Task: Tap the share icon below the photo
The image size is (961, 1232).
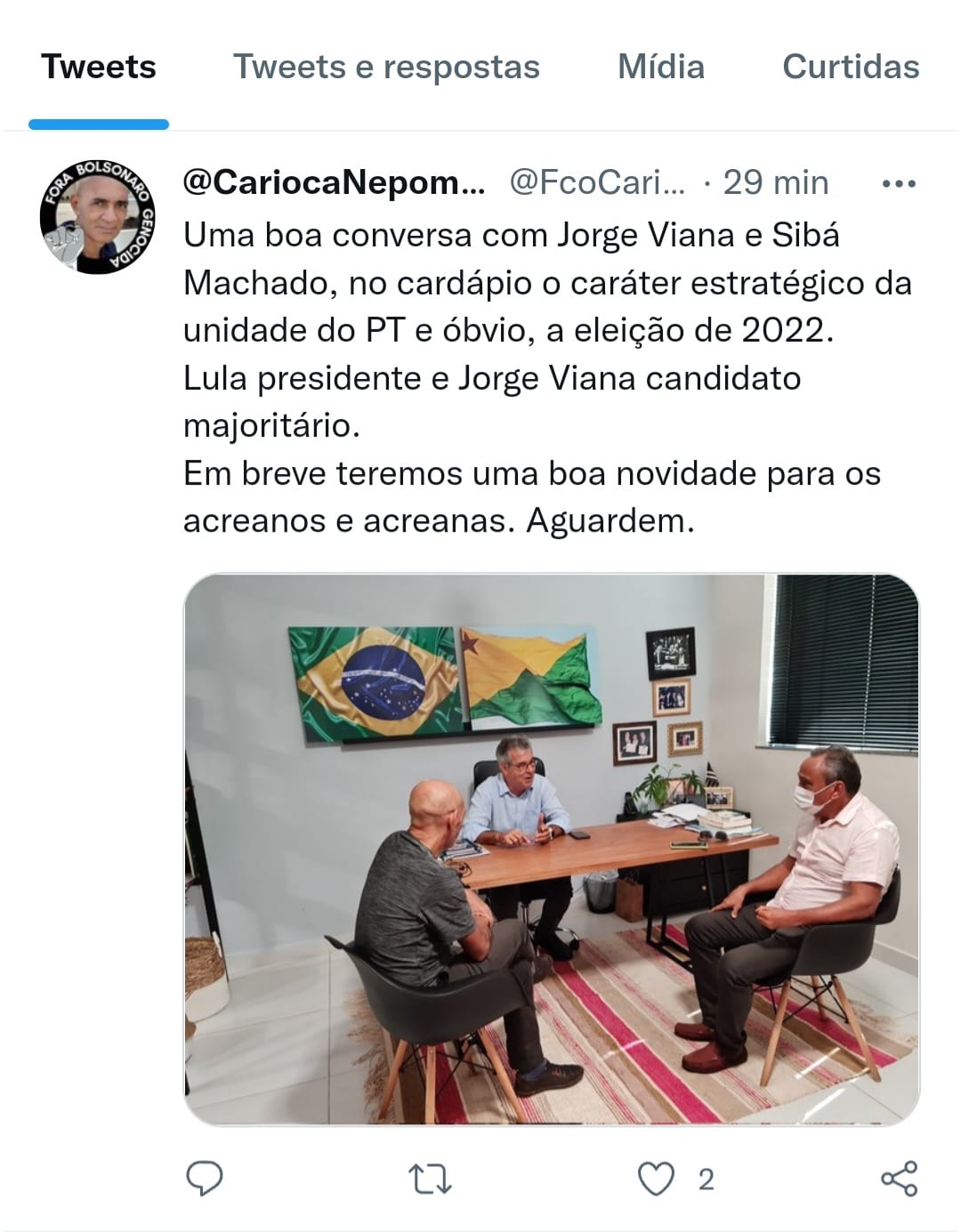Action: pos(899,1179)
